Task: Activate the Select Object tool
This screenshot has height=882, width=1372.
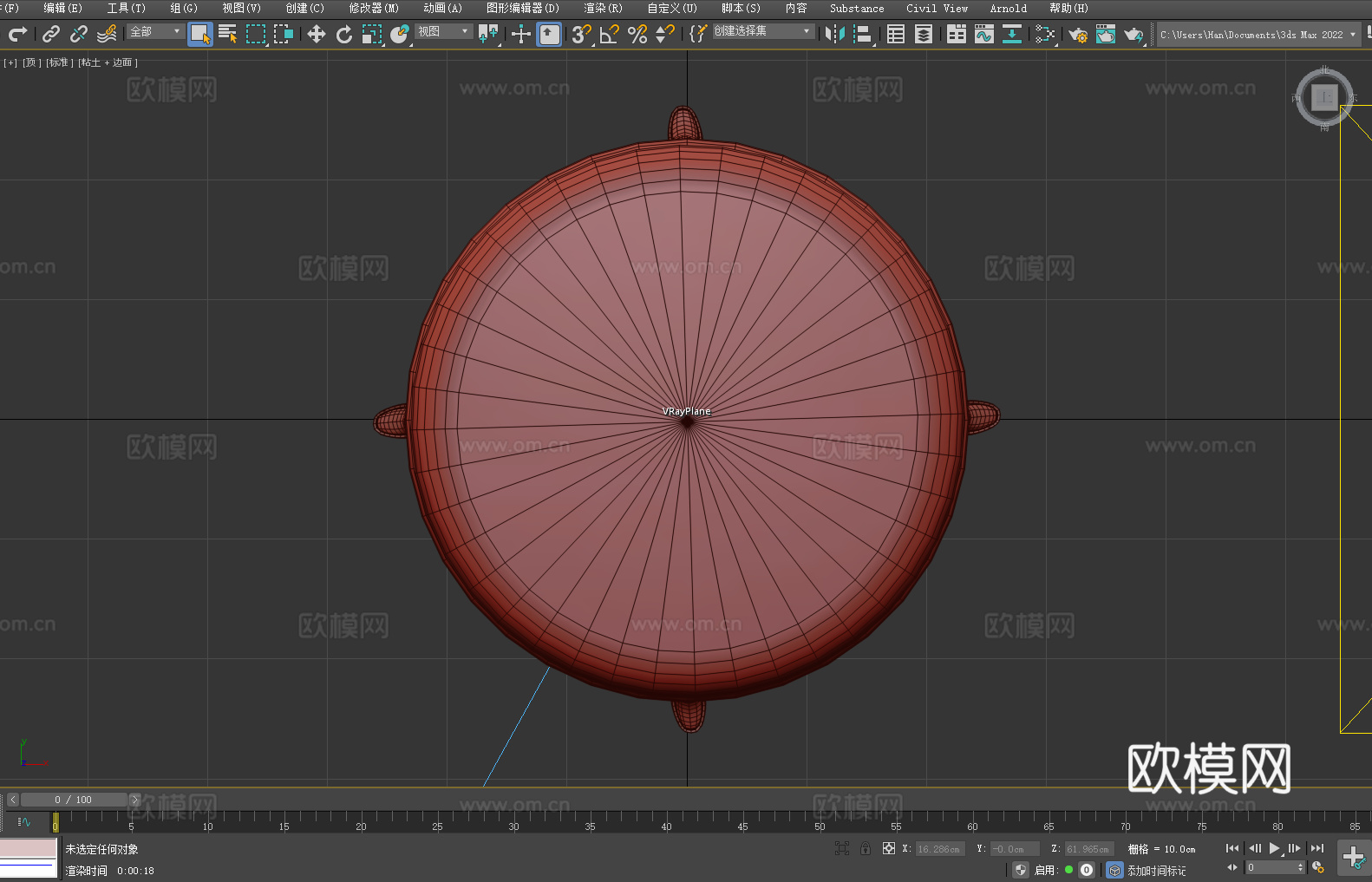Action: (x=200, y=34)
